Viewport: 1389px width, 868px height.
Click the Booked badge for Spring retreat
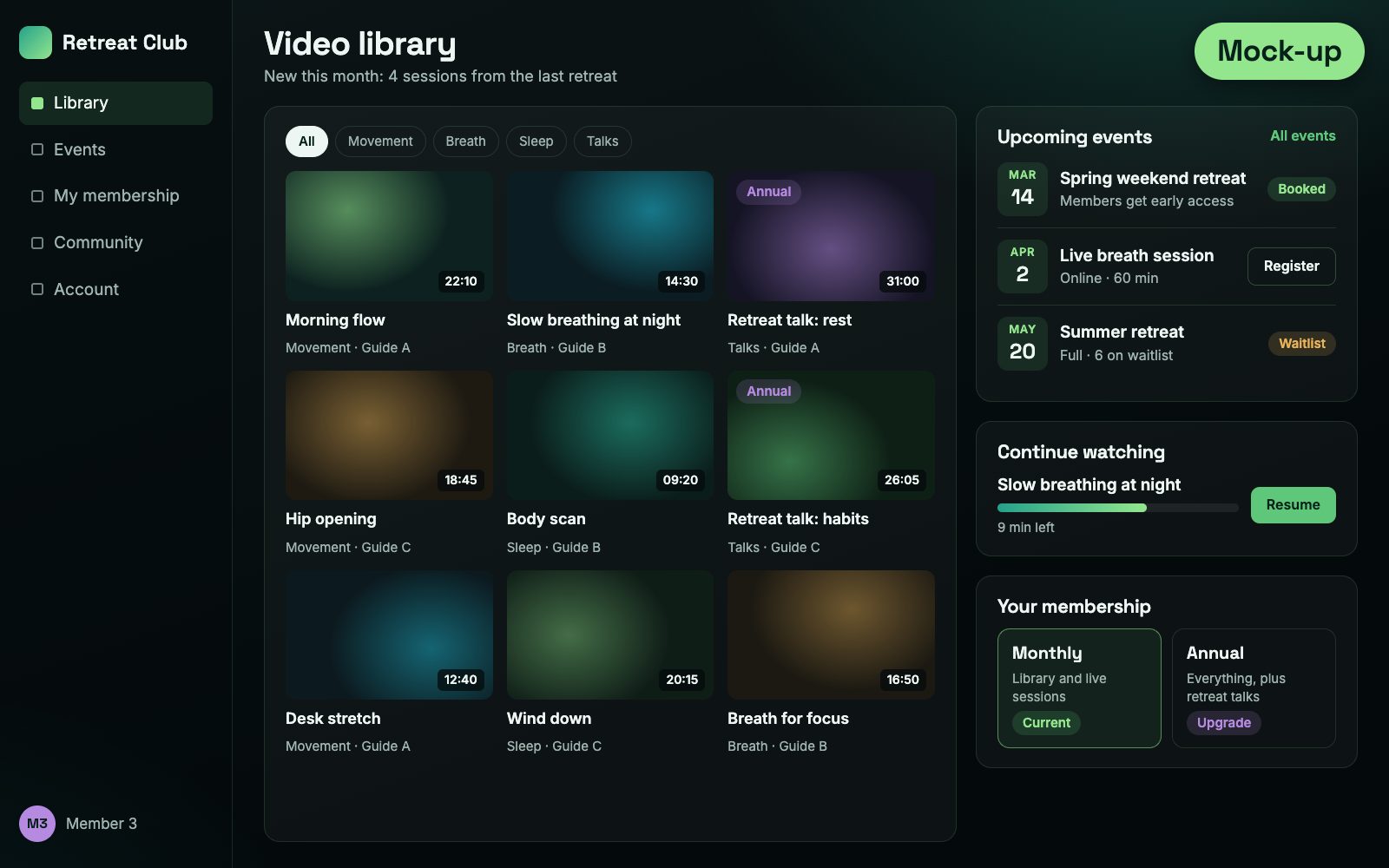click(1301, 189)
